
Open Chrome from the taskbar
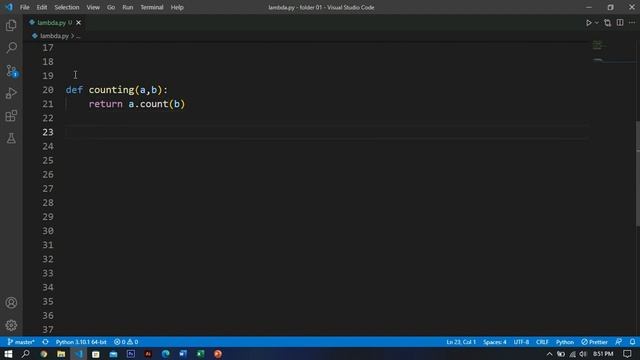pyautogui.click(x=44, y=354)
